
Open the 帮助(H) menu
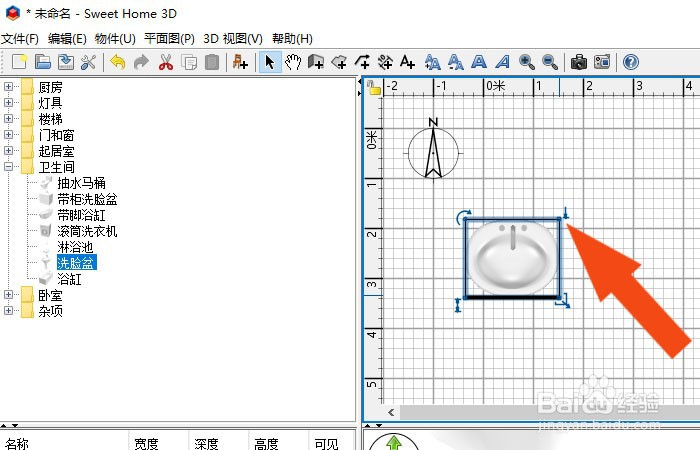(x=292, y=39)
